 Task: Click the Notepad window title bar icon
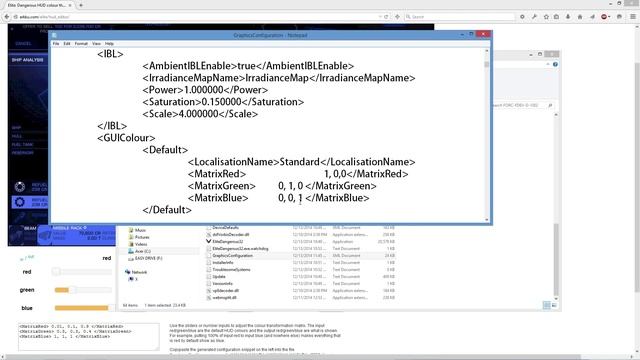pyautogui.click(x=54, y=36)
